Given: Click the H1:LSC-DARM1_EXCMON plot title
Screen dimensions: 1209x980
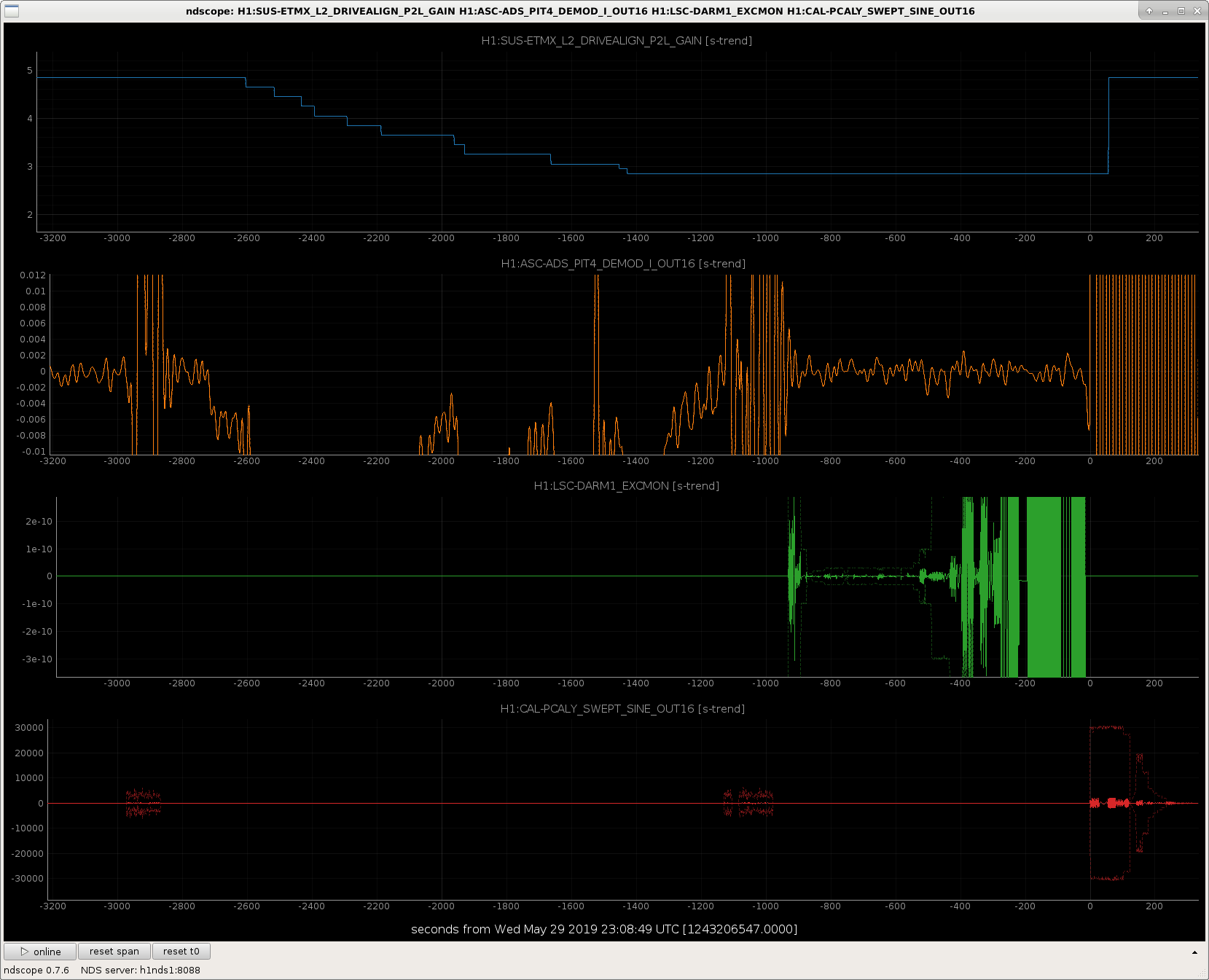Looking at the screenshot, I should (x=626, y=486).
